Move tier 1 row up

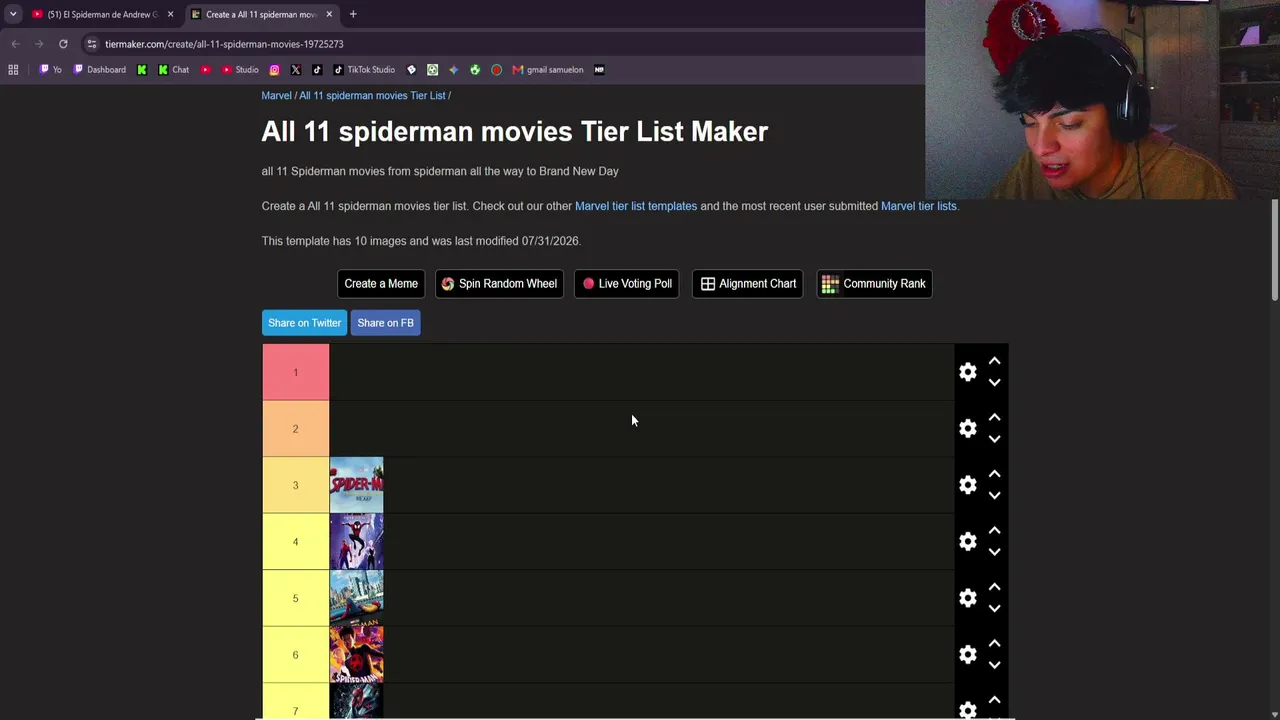tap(994, 361)
